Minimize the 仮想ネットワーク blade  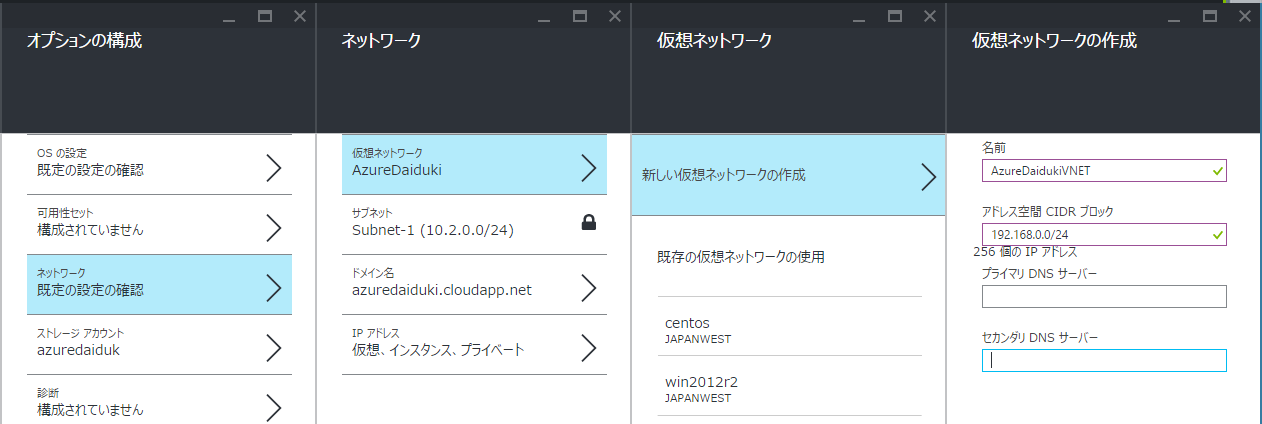coord(859,18)
